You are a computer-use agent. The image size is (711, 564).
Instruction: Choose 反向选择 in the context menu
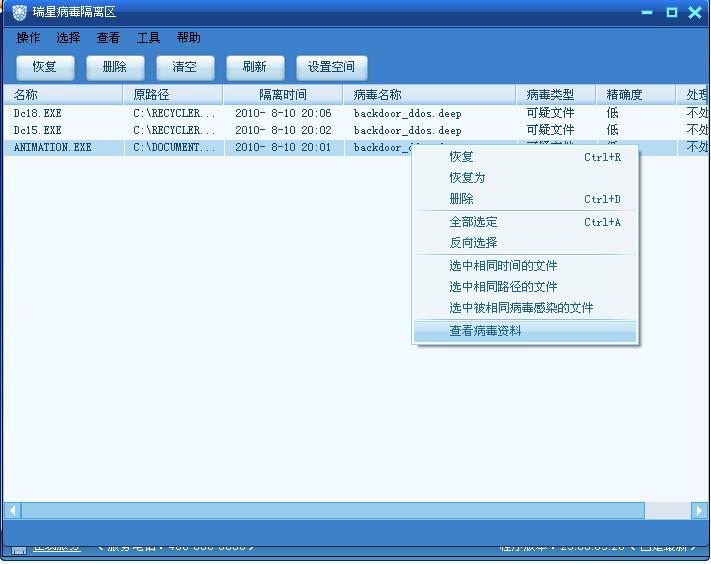[525, 243]
